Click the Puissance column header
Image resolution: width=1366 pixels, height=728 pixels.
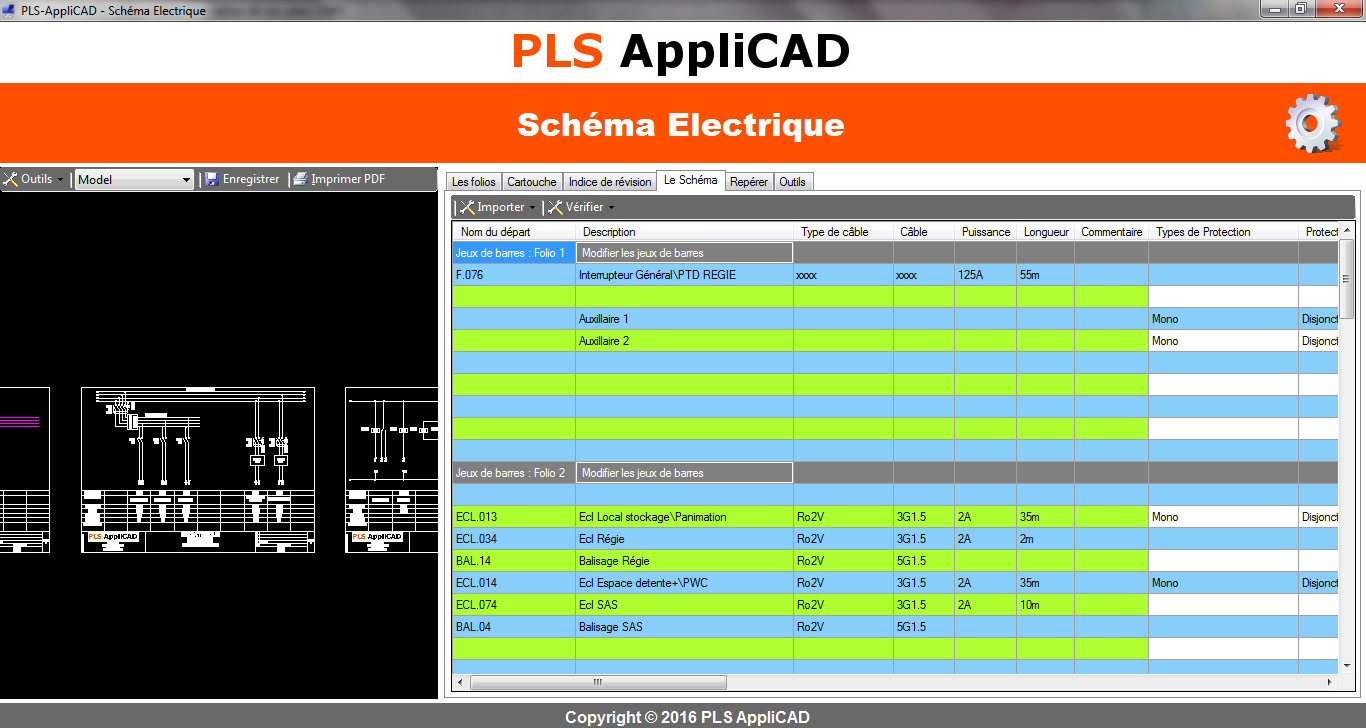pyautogui.click(x=985, y=232)
